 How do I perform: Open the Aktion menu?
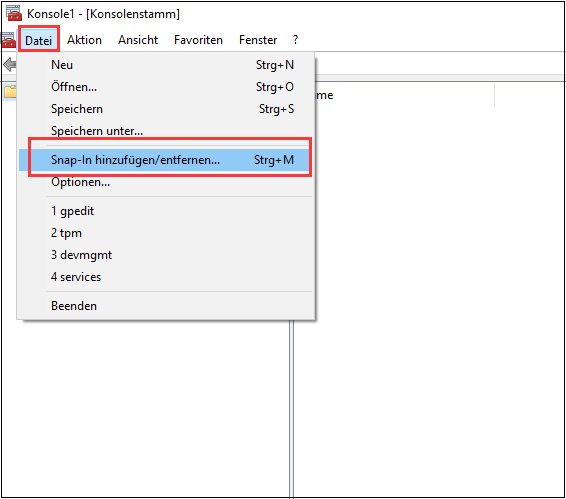tap(84, 40)
